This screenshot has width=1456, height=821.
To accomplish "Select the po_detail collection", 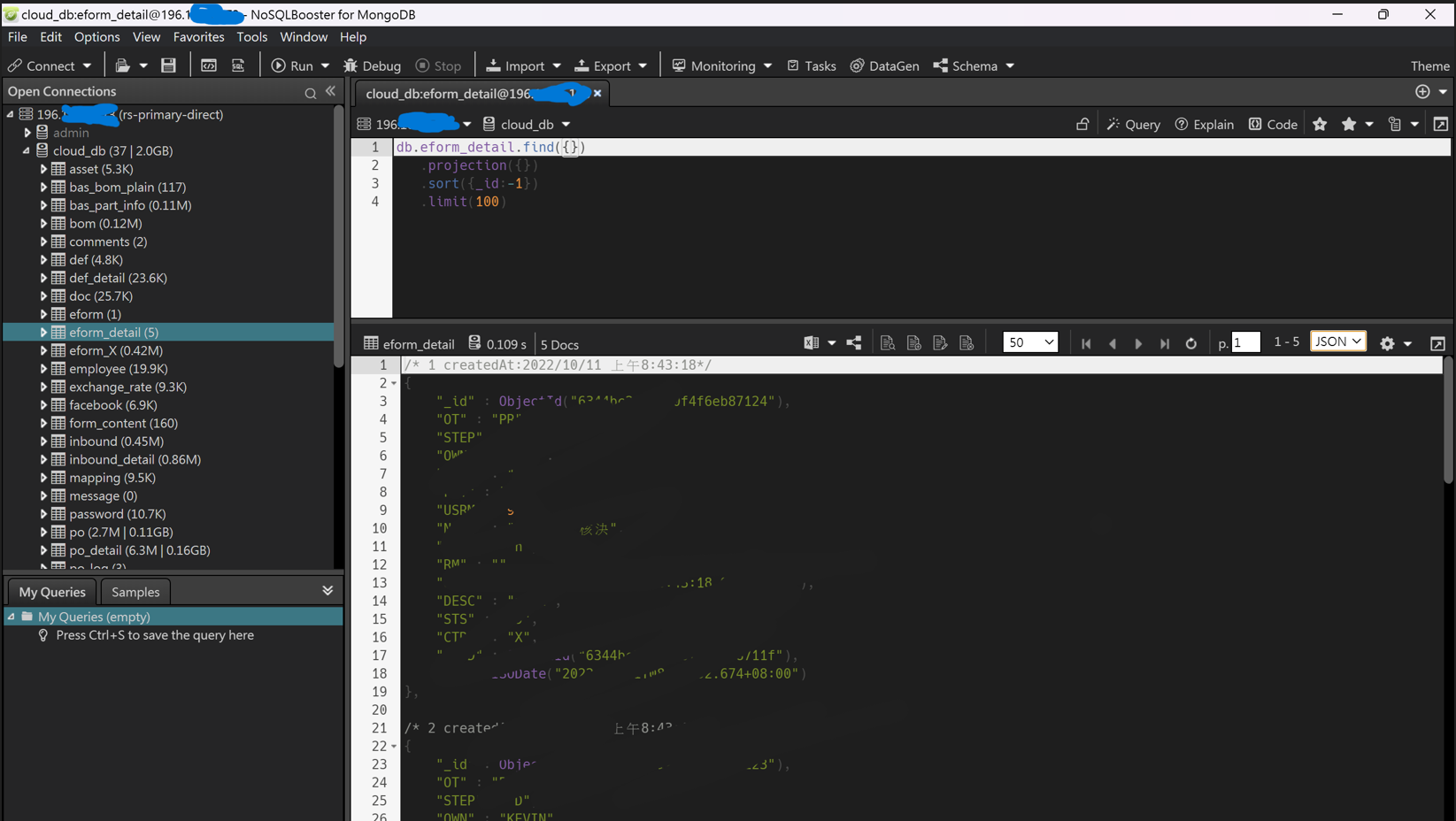I will [x=140, y=550].
